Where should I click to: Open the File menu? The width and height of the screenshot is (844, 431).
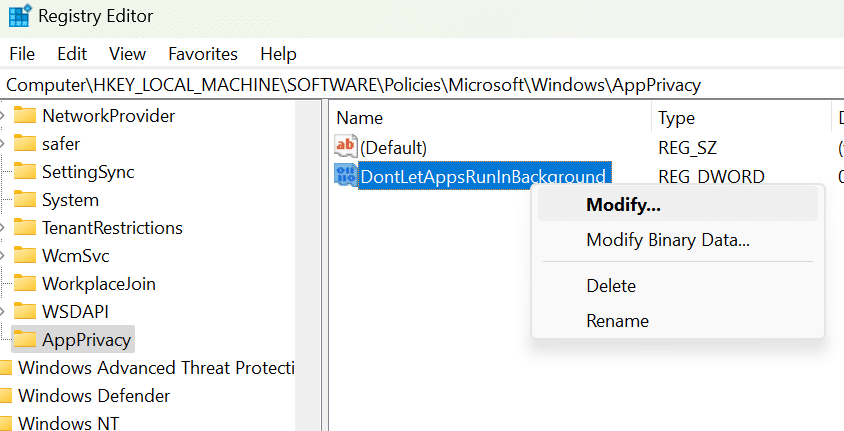tap(22, 54)
